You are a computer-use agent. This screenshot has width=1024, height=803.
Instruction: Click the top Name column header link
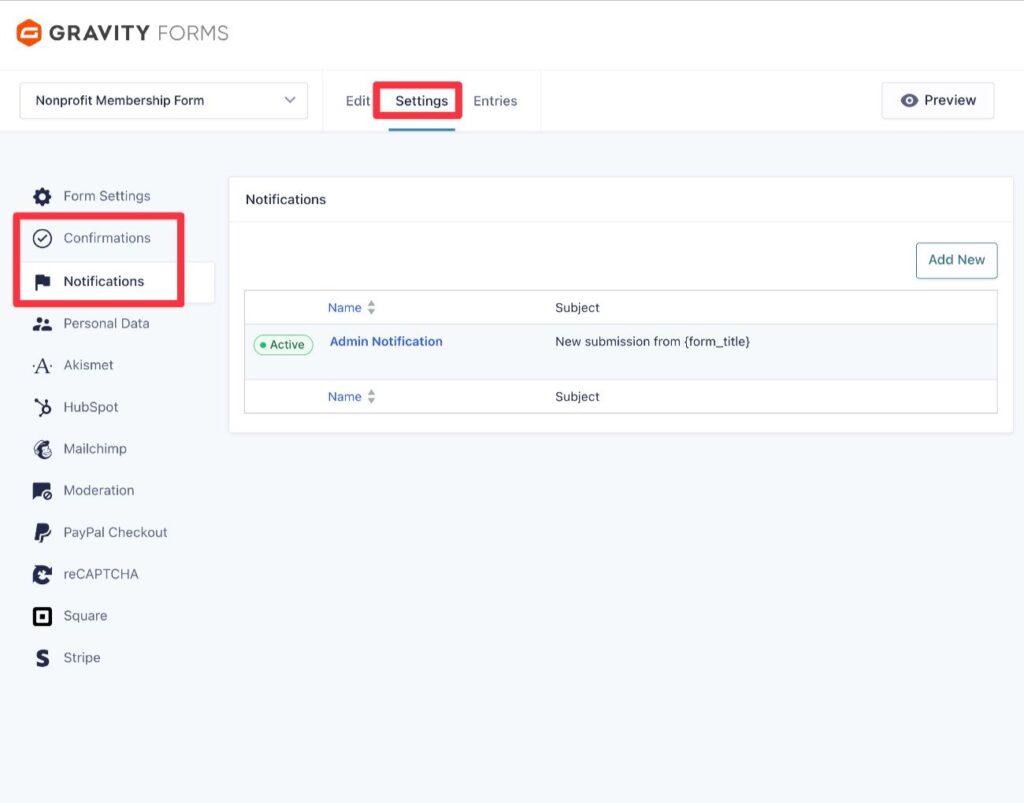click(x=345, y=307)
